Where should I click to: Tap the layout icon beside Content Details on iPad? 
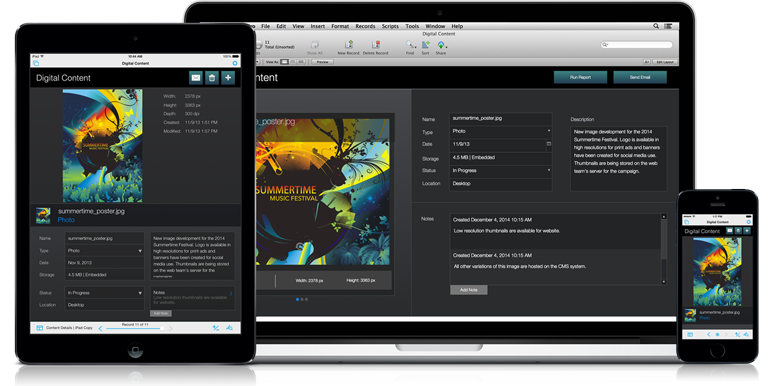coord(40,328)
